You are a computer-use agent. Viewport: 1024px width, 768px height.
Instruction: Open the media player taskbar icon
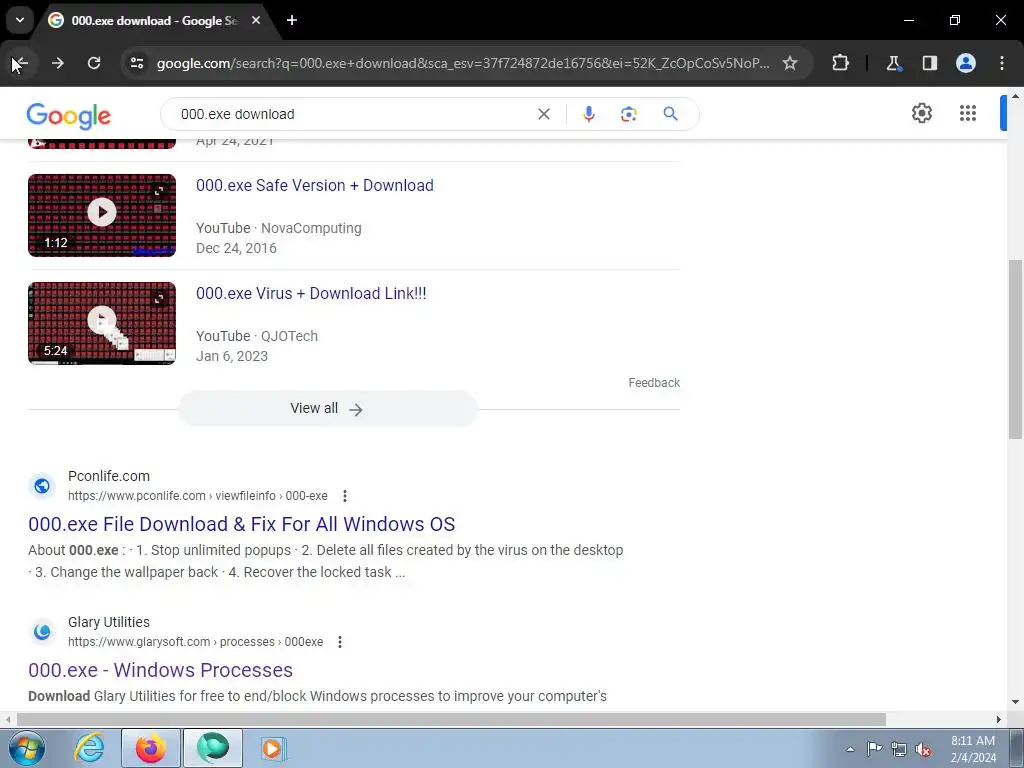[272, 748]
